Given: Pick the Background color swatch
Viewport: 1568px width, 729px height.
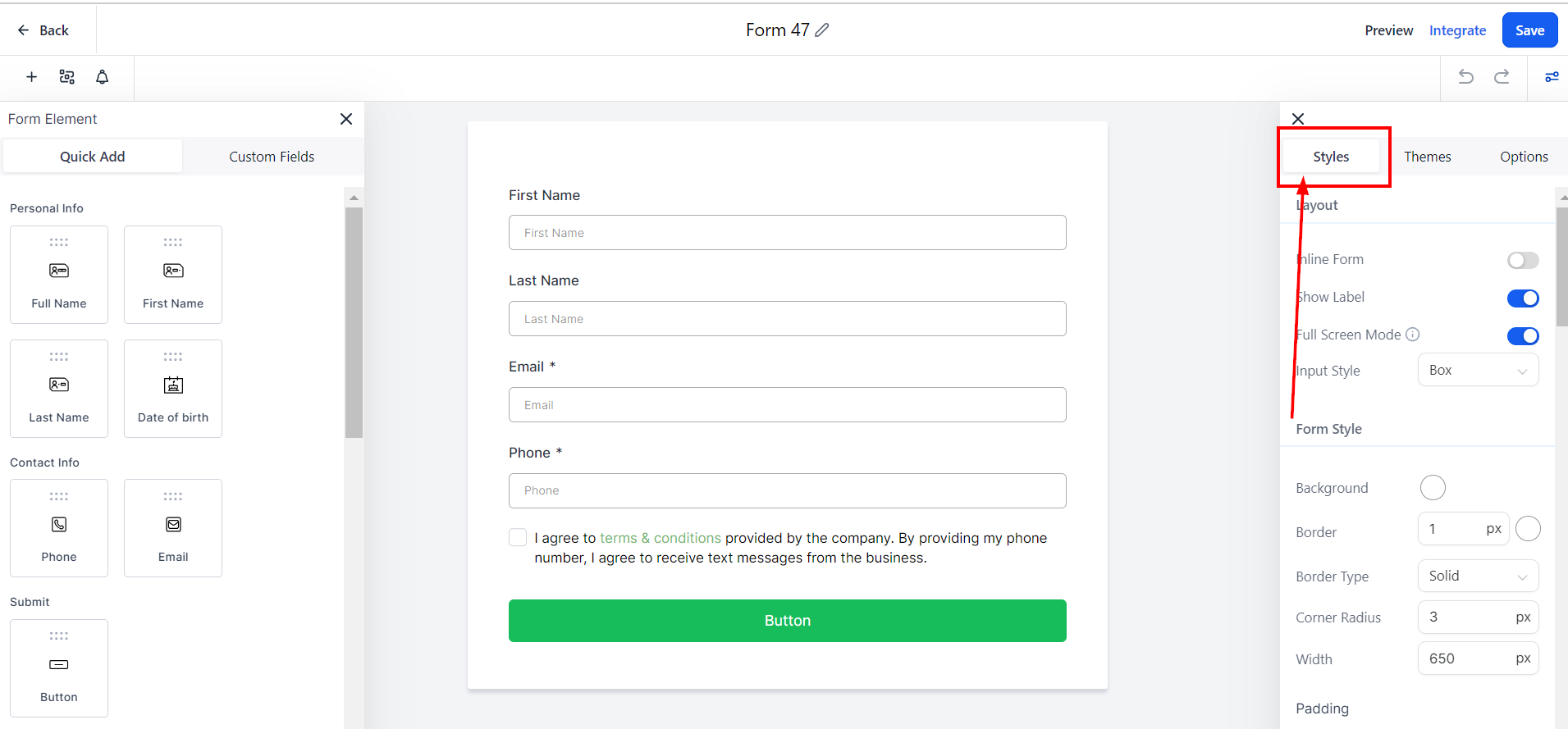Looking at the screenshot, I should [x=1433, y=488].
